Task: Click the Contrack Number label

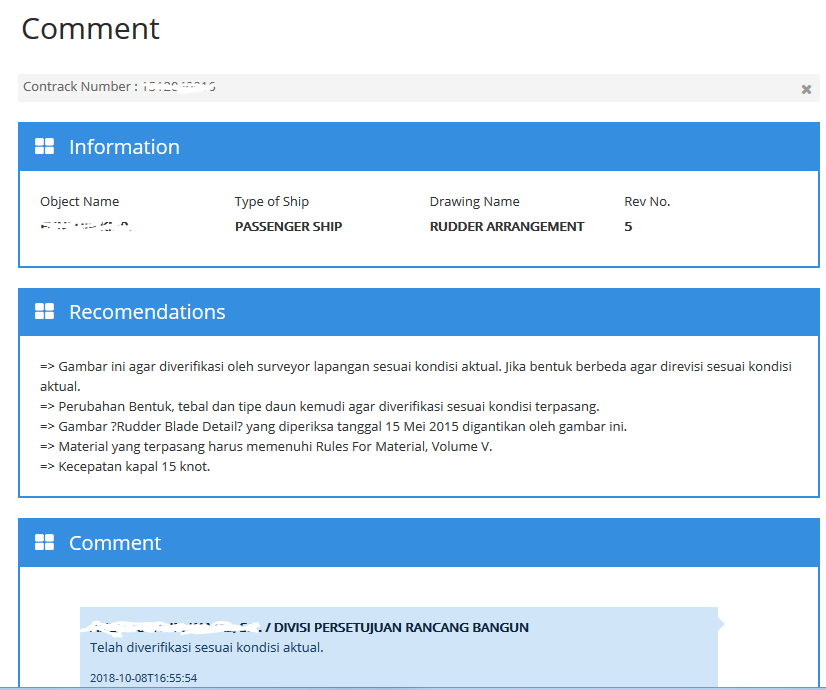Action: tap(80, 87)
